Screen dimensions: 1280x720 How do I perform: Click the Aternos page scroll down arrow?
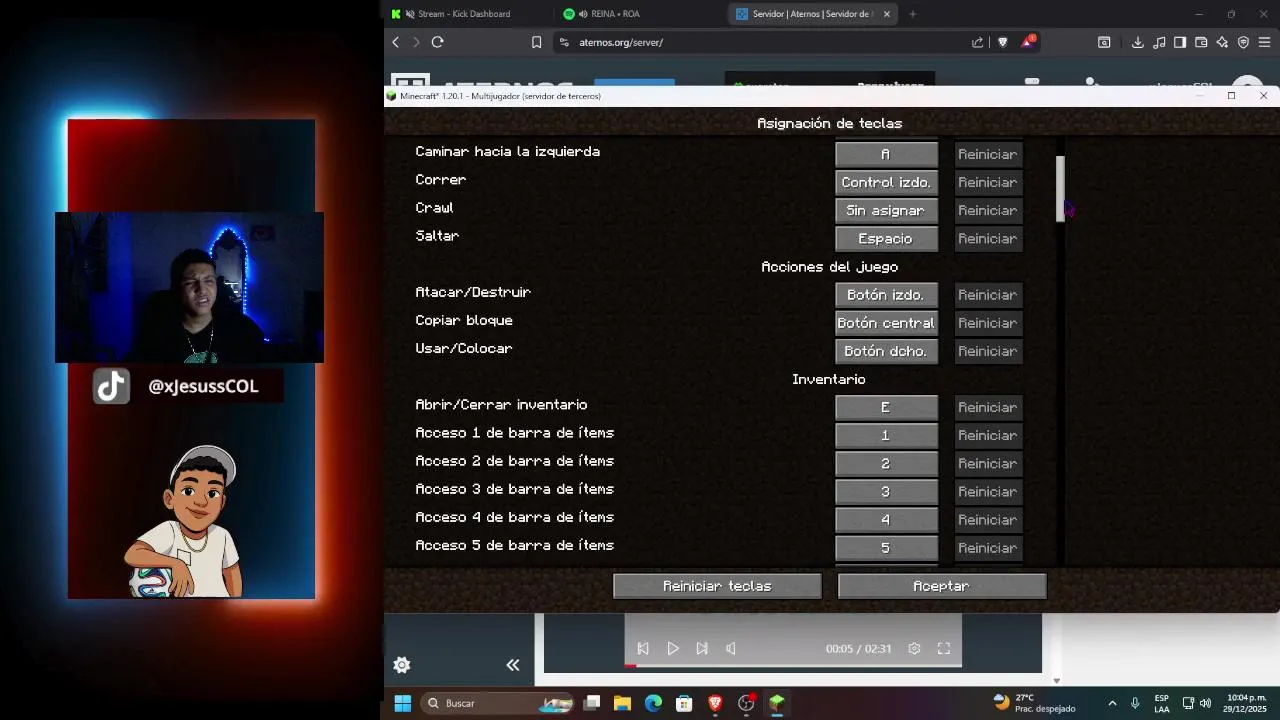point(1056,681)
